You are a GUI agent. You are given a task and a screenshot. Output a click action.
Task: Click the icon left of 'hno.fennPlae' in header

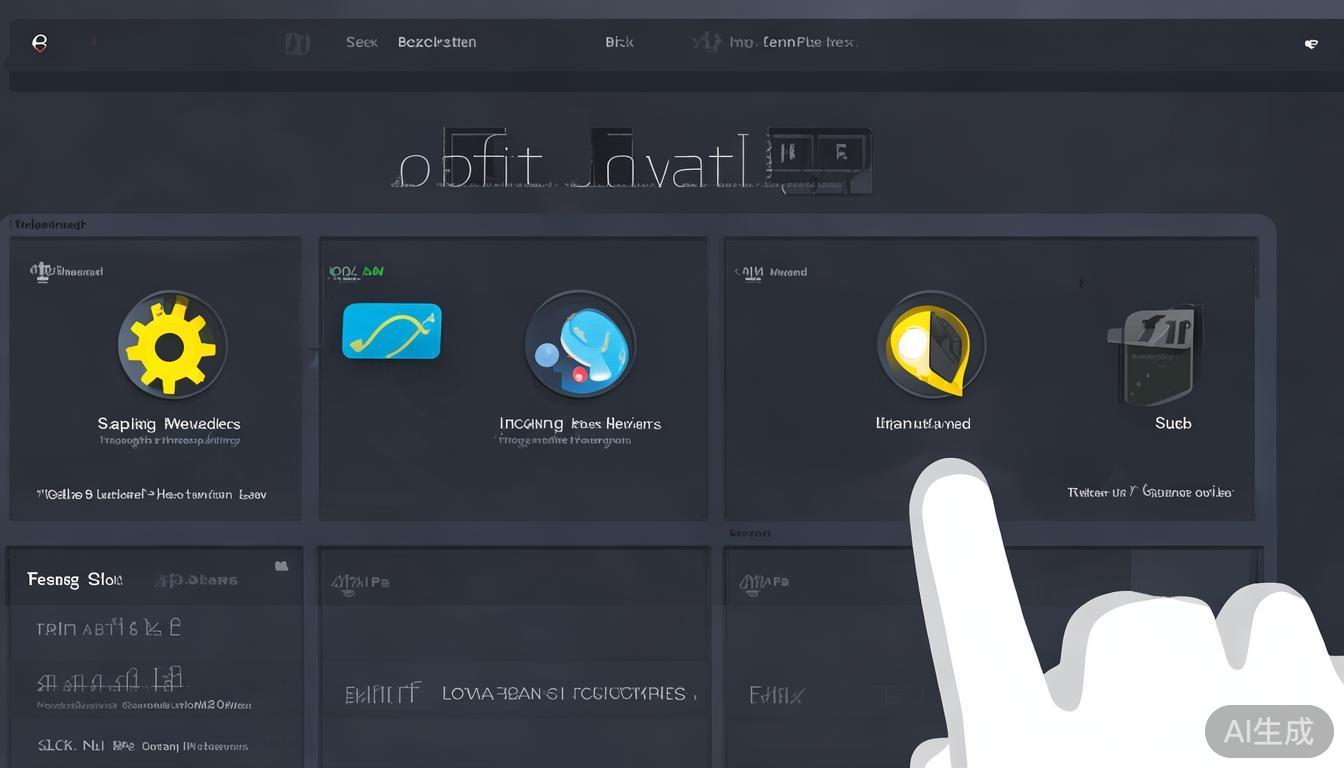pos(707,42)
